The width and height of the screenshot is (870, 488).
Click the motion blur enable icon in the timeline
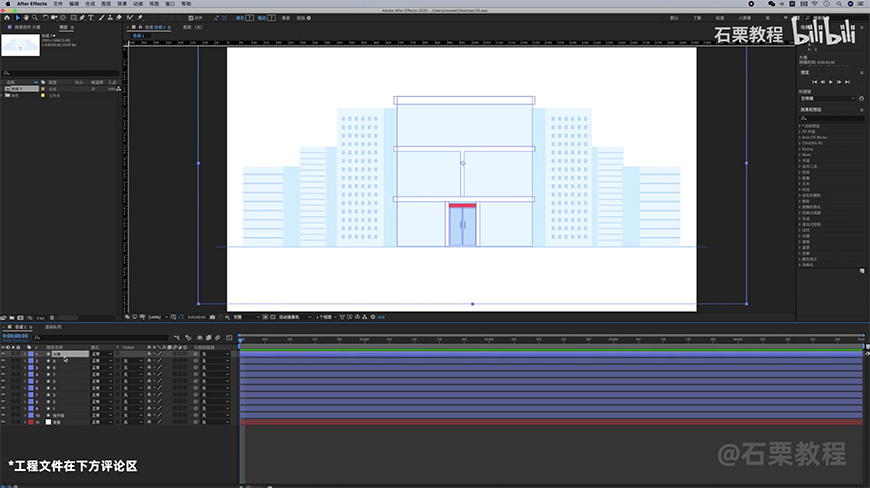coord(218,338)
